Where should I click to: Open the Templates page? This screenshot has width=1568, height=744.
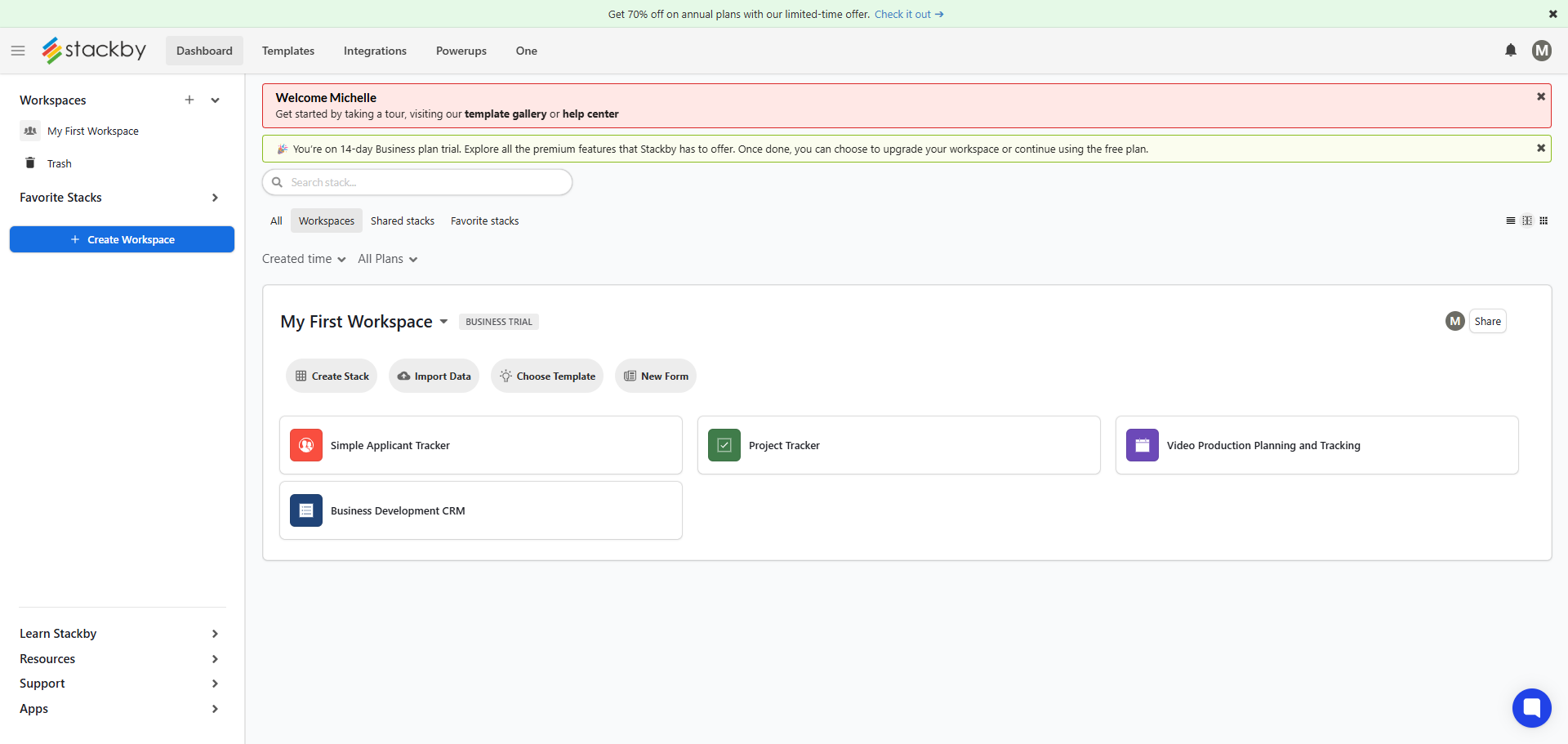click(x=288, y=51)
